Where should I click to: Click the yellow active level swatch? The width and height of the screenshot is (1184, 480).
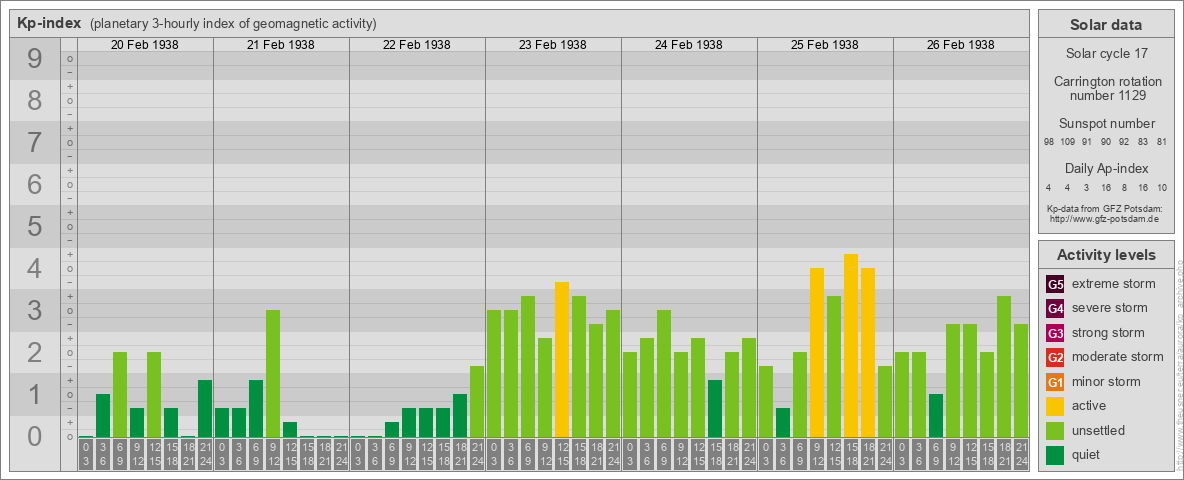pos(1055,406)
